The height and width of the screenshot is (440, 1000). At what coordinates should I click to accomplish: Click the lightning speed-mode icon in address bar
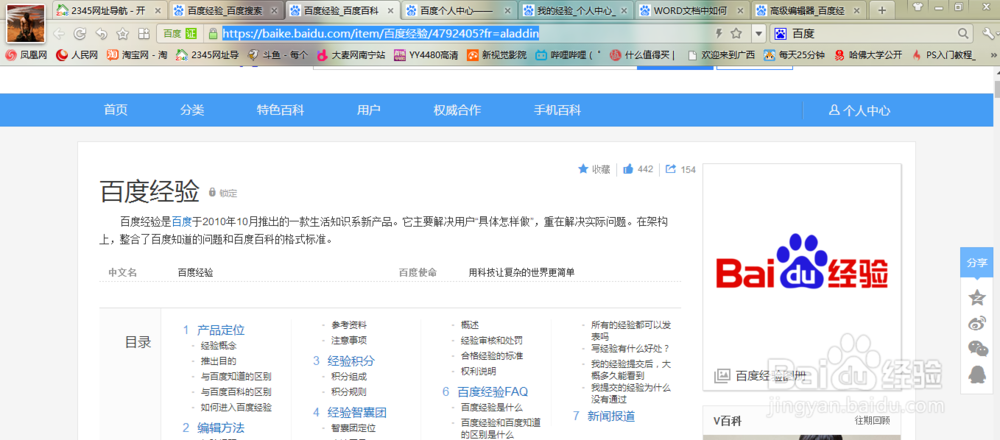[719, 34]
